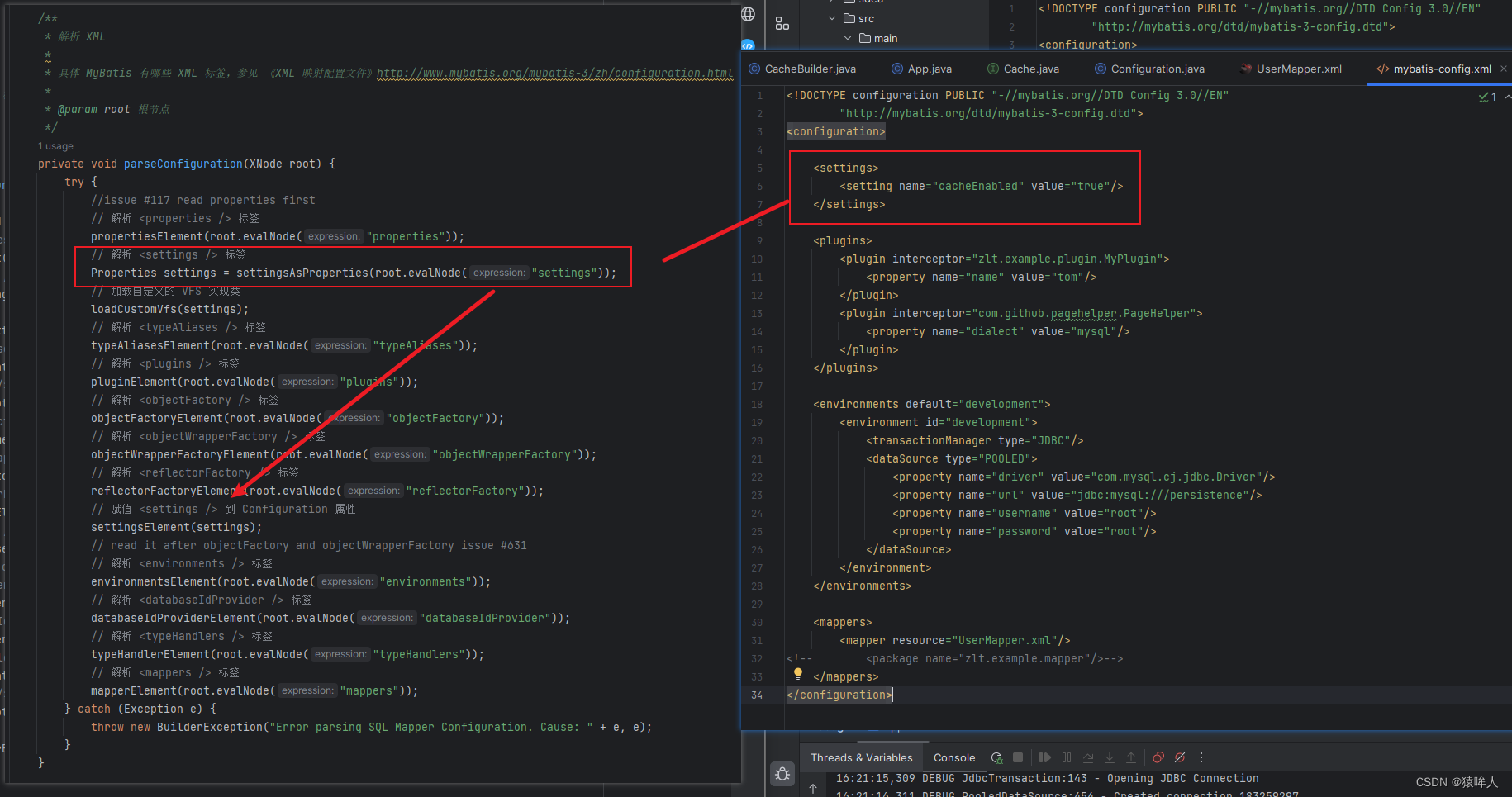Click the settingsElement(settings) line
The width and height of the screenshot is (1512, 797).
pos(176,527)
